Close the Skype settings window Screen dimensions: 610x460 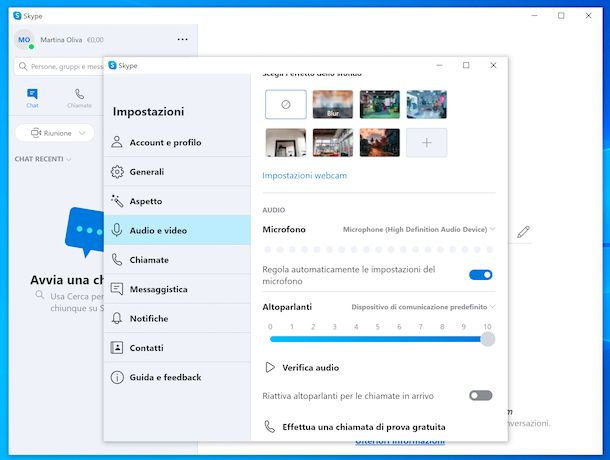pyautogui.click(x=493, y=65)
